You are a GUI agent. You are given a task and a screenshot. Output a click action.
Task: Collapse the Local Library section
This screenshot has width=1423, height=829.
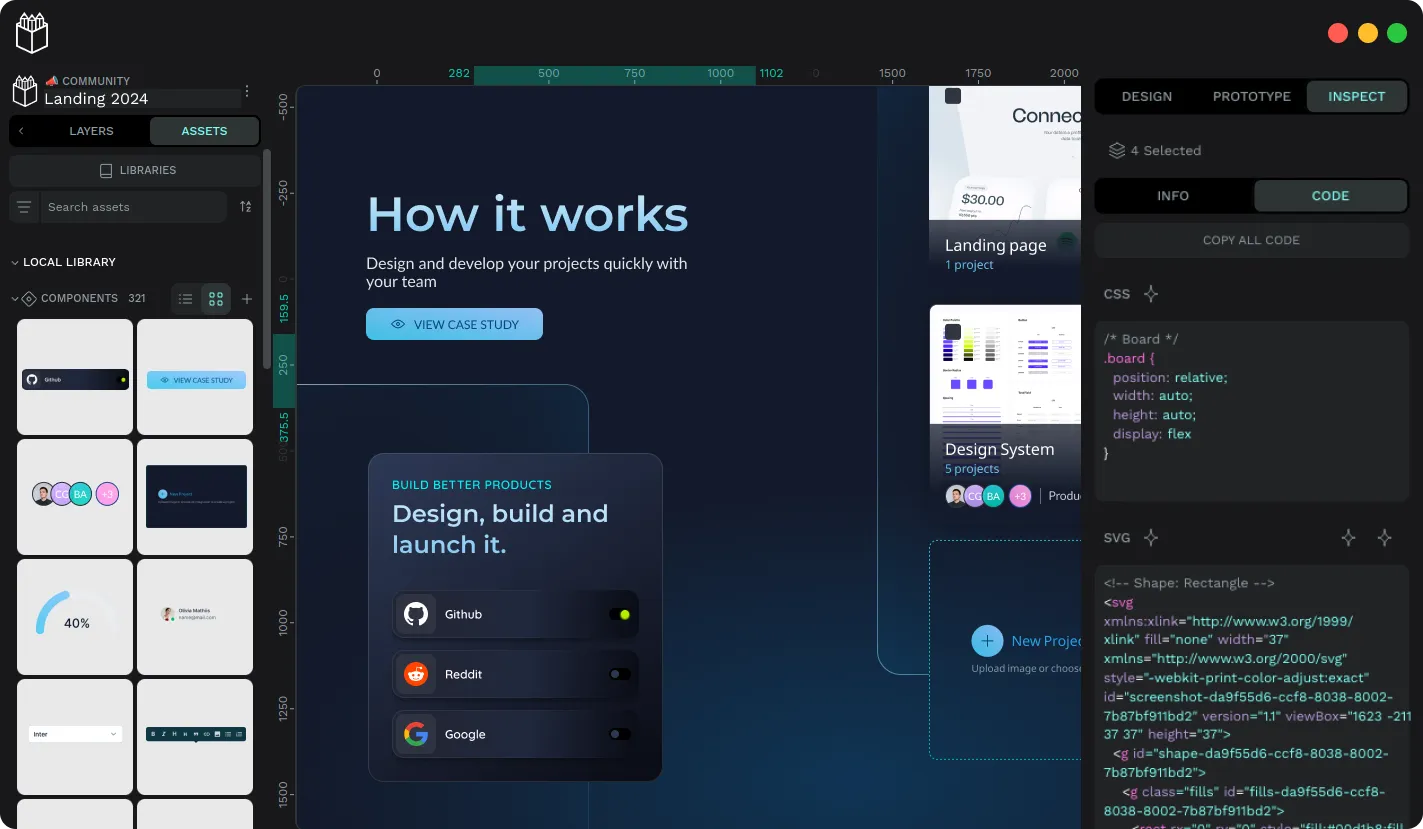63,262
